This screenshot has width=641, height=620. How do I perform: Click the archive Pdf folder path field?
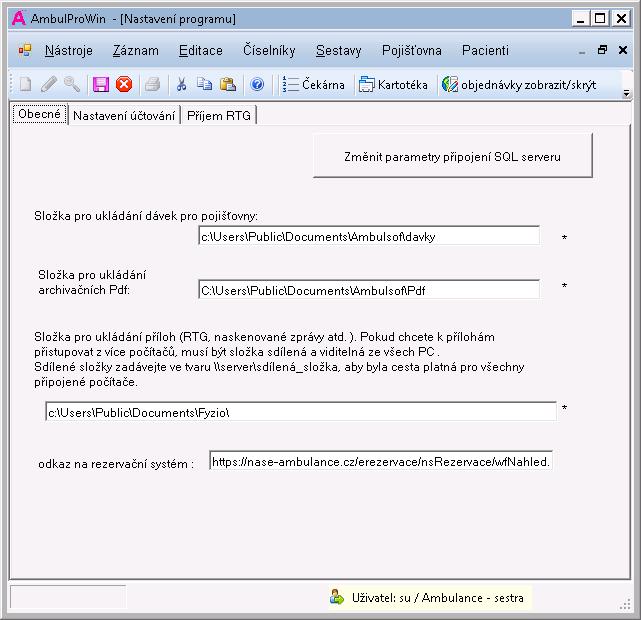click(369, 290)
